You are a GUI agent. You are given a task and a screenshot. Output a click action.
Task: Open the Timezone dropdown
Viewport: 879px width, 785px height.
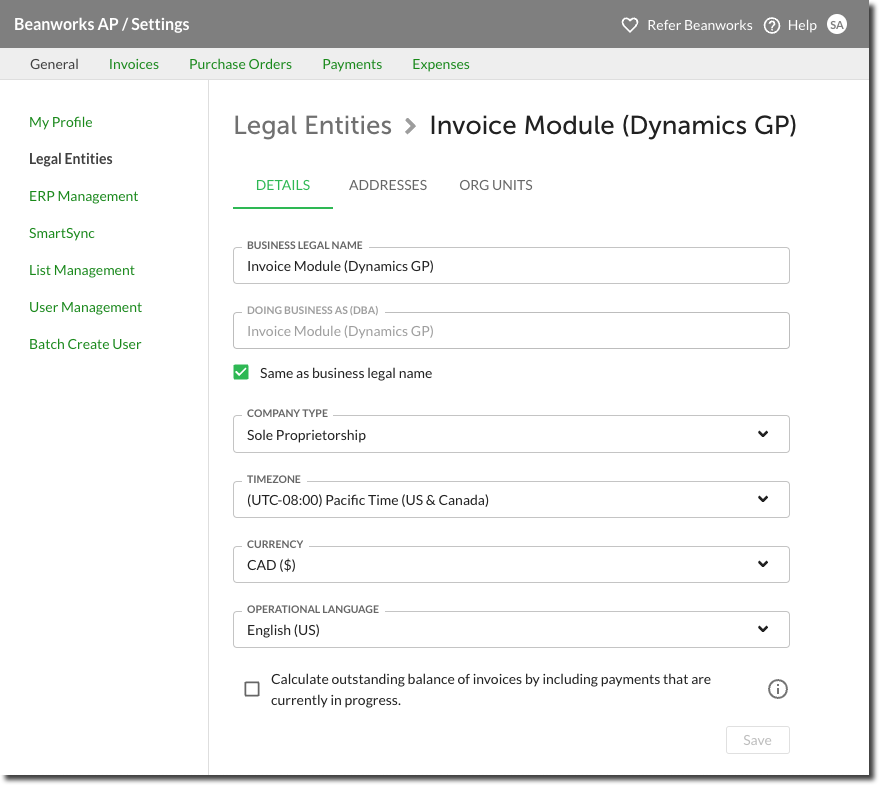511,499
